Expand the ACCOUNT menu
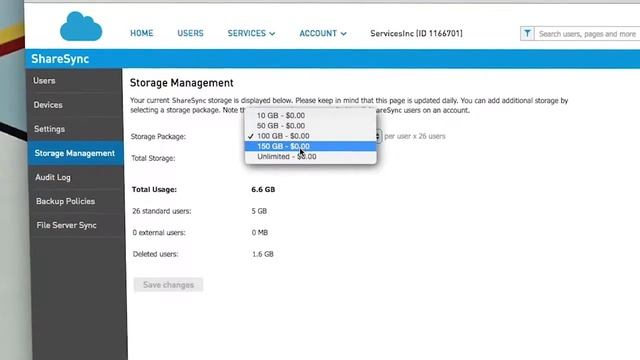640x360 pixels. [x=323, y=33]
